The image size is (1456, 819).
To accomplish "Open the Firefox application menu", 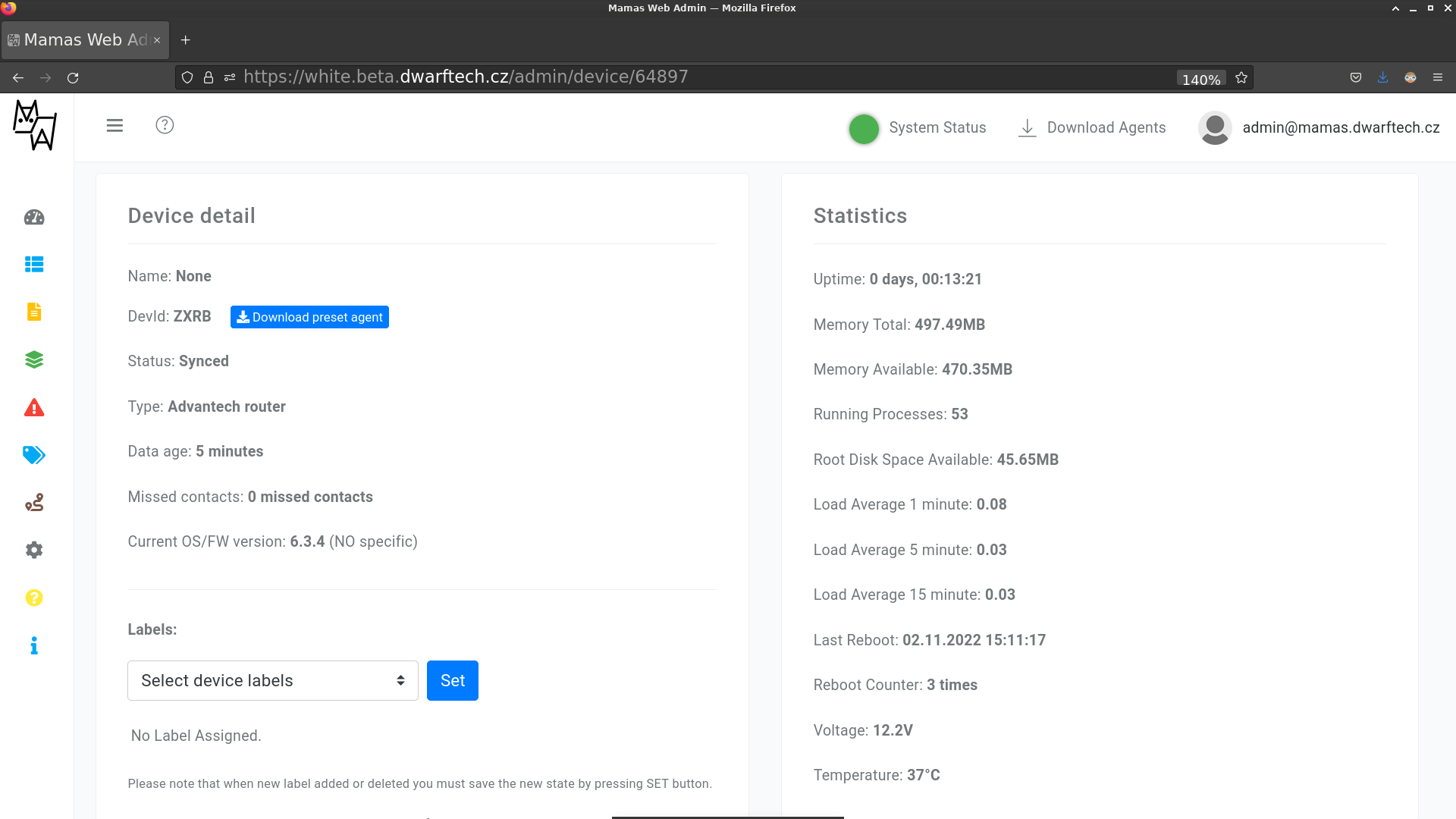I will point(1437,77).
